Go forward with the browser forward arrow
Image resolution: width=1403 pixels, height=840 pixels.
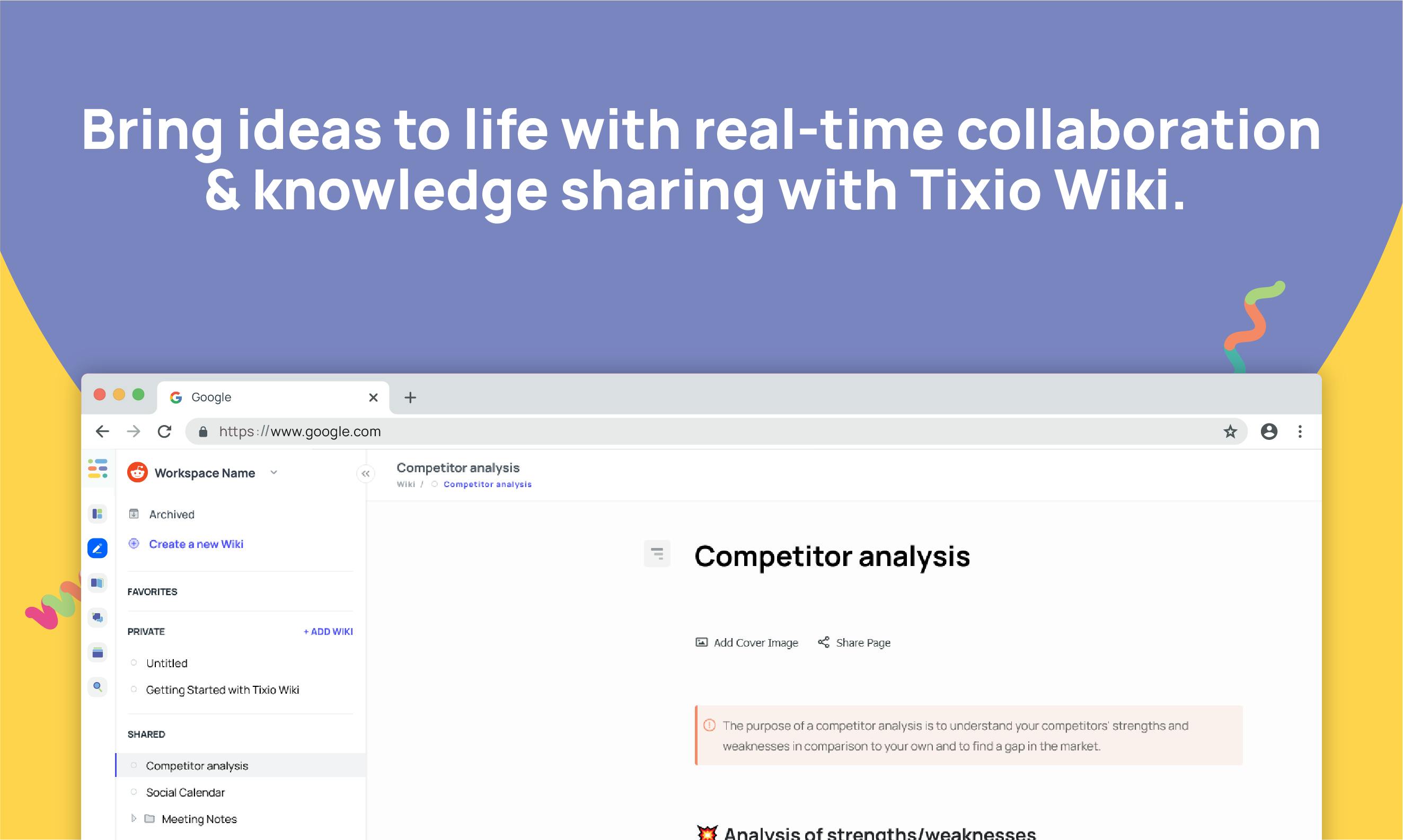pyautogui.click(x=134, y=431)
